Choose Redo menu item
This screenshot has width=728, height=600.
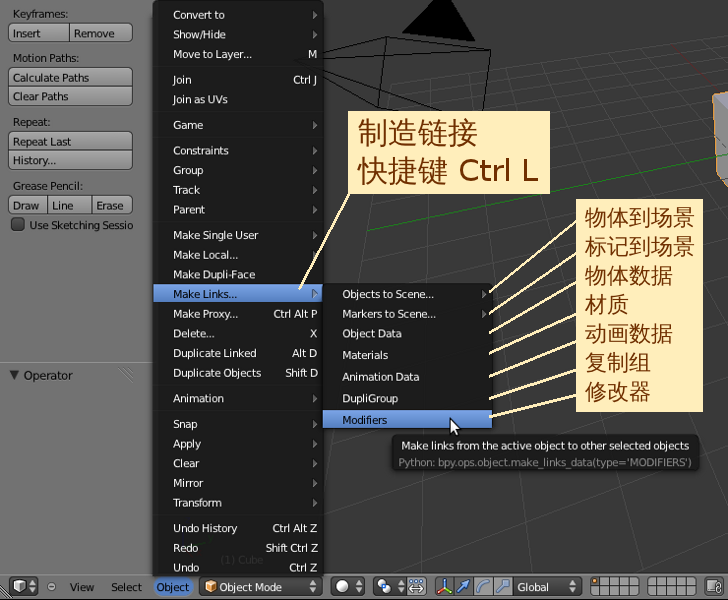point(238,548)
